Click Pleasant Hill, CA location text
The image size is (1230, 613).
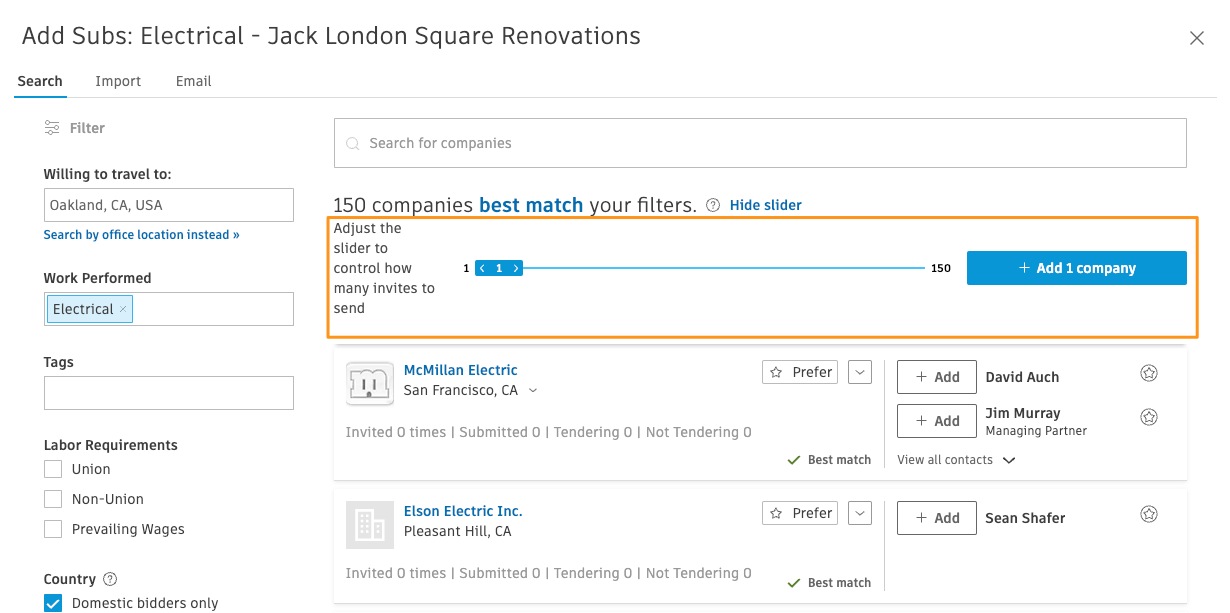coord(457,531)
